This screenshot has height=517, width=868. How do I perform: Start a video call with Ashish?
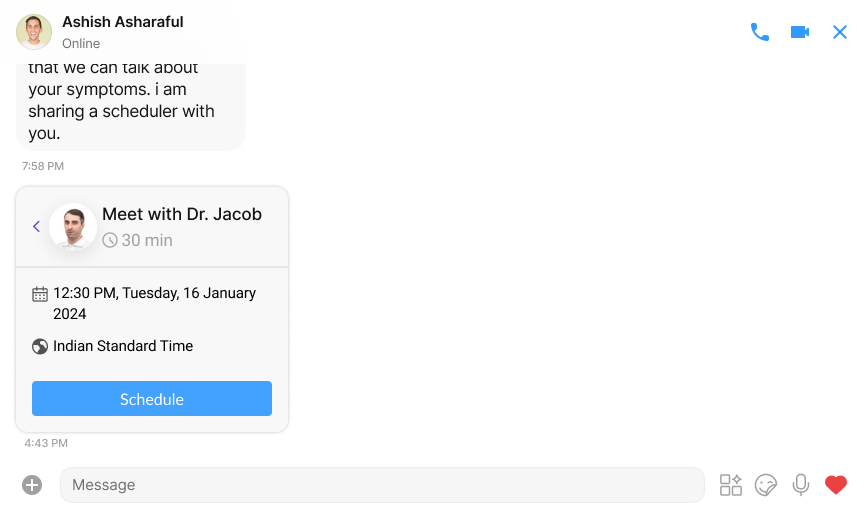pos(800,32)
